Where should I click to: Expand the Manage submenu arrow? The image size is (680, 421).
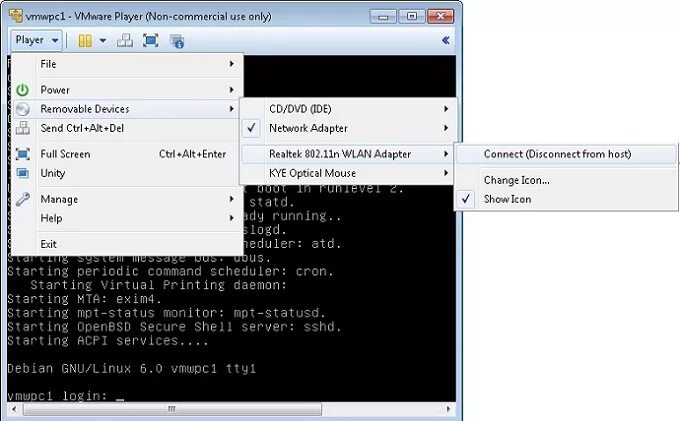232,199
